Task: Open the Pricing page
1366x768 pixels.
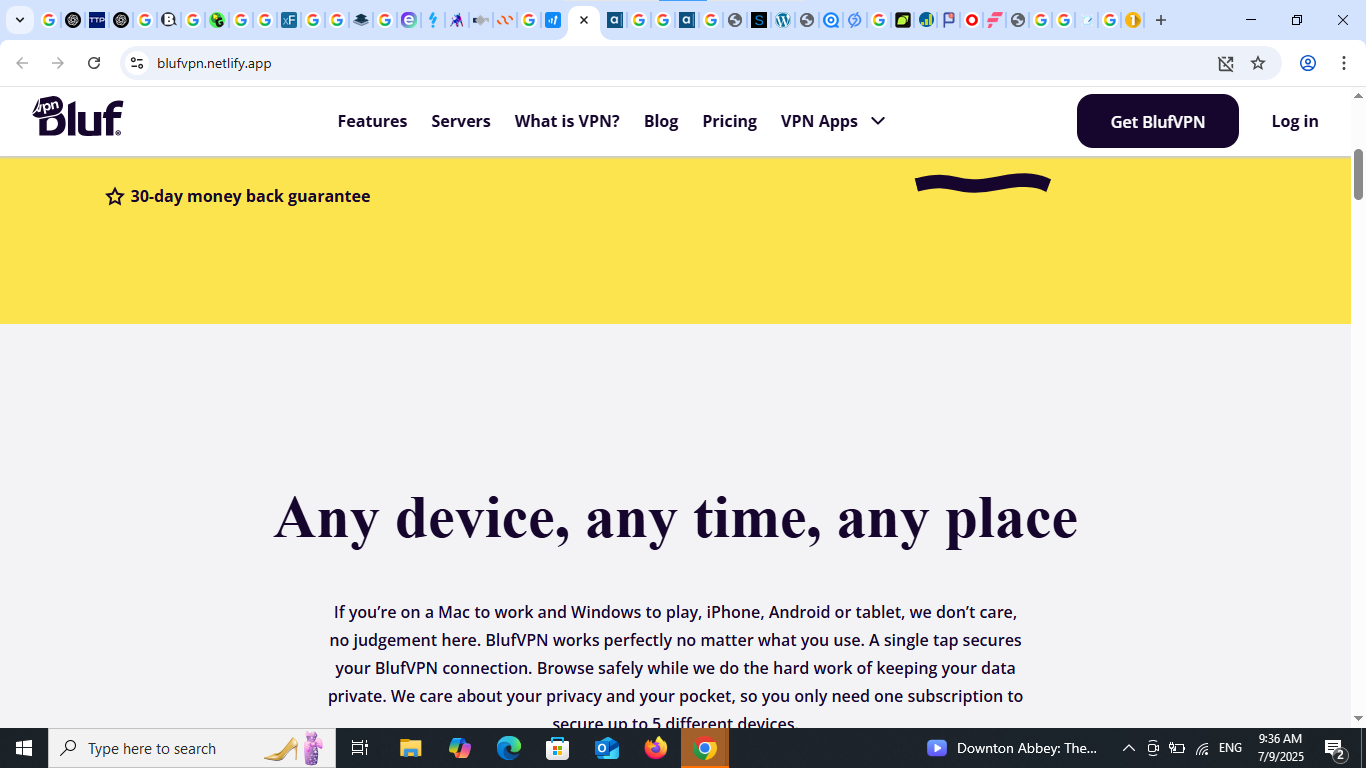Action: tap(729, 121)
